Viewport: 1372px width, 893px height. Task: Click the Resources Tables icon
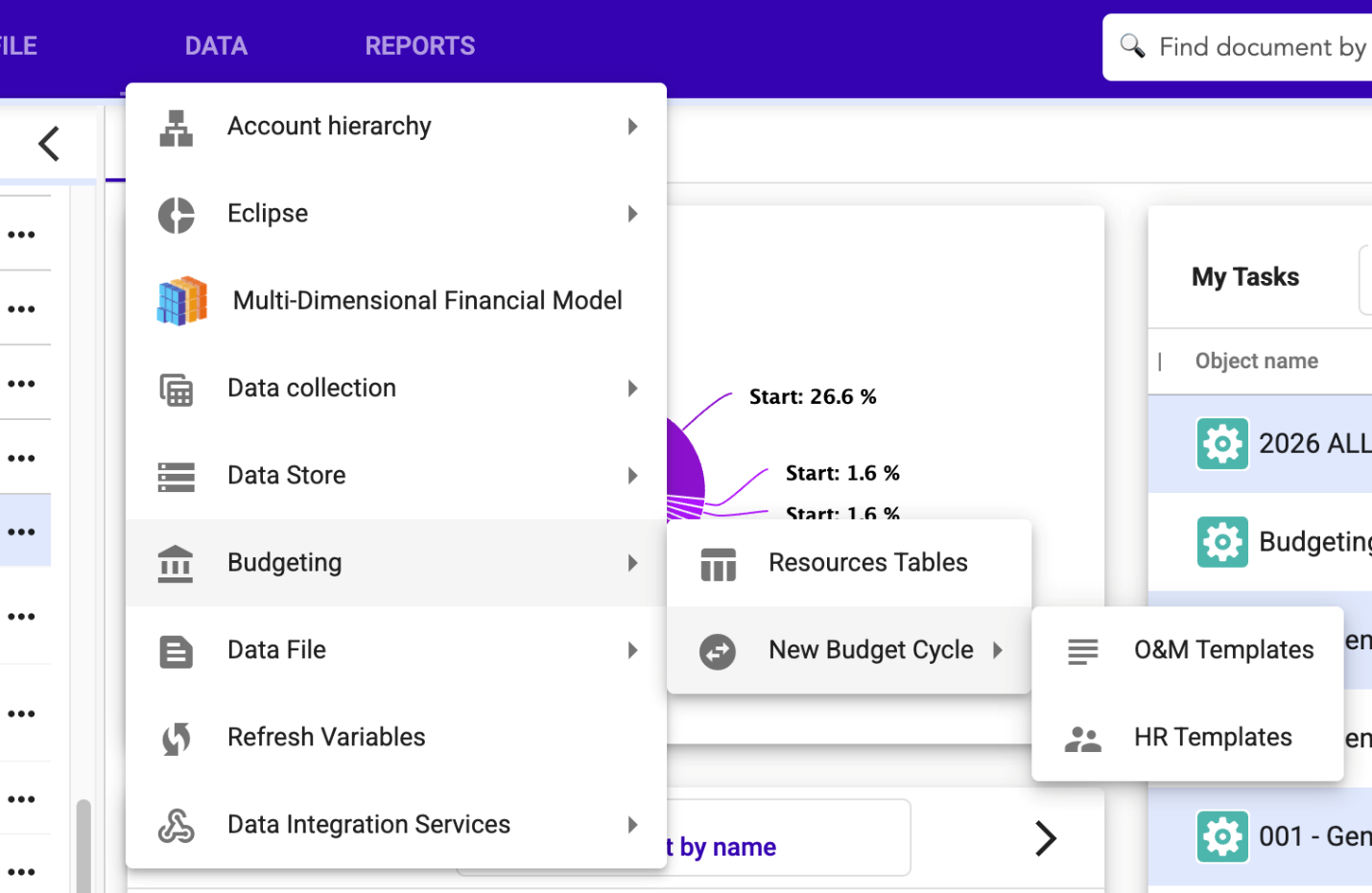pos(718,564)
